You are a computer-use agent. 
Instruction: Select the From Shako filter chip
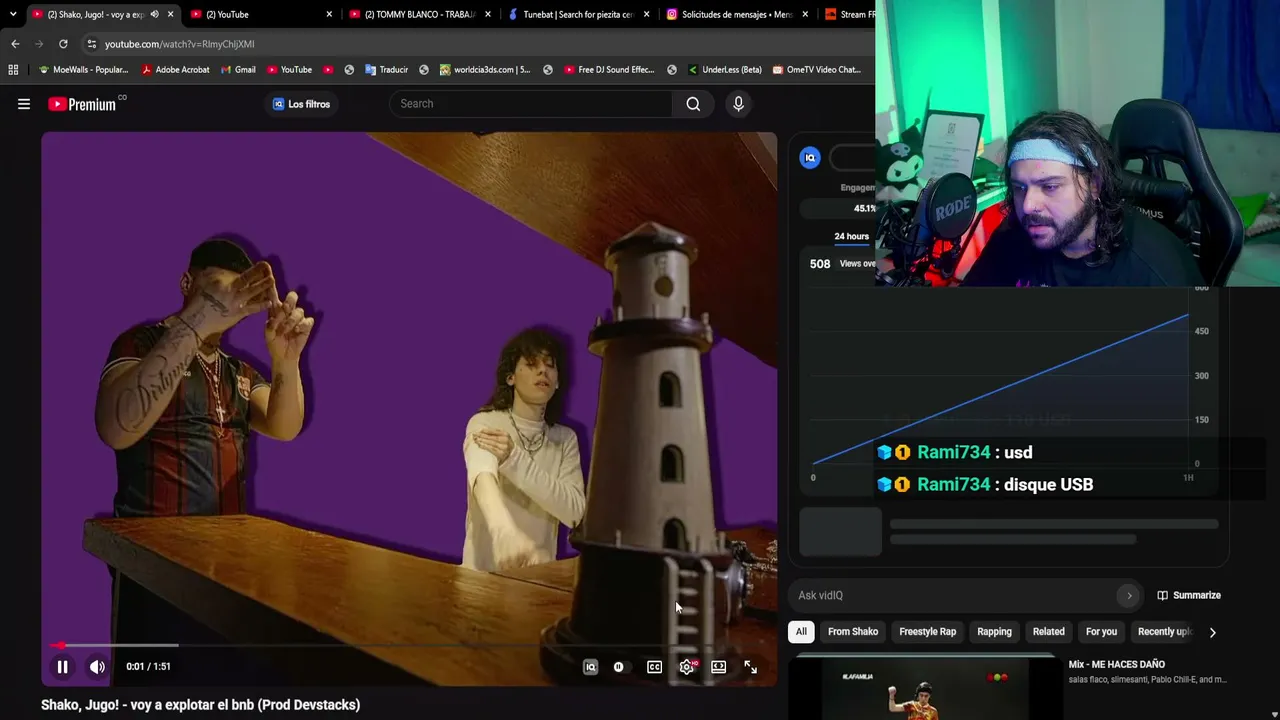pyautogui.click(x=853, y=632)
